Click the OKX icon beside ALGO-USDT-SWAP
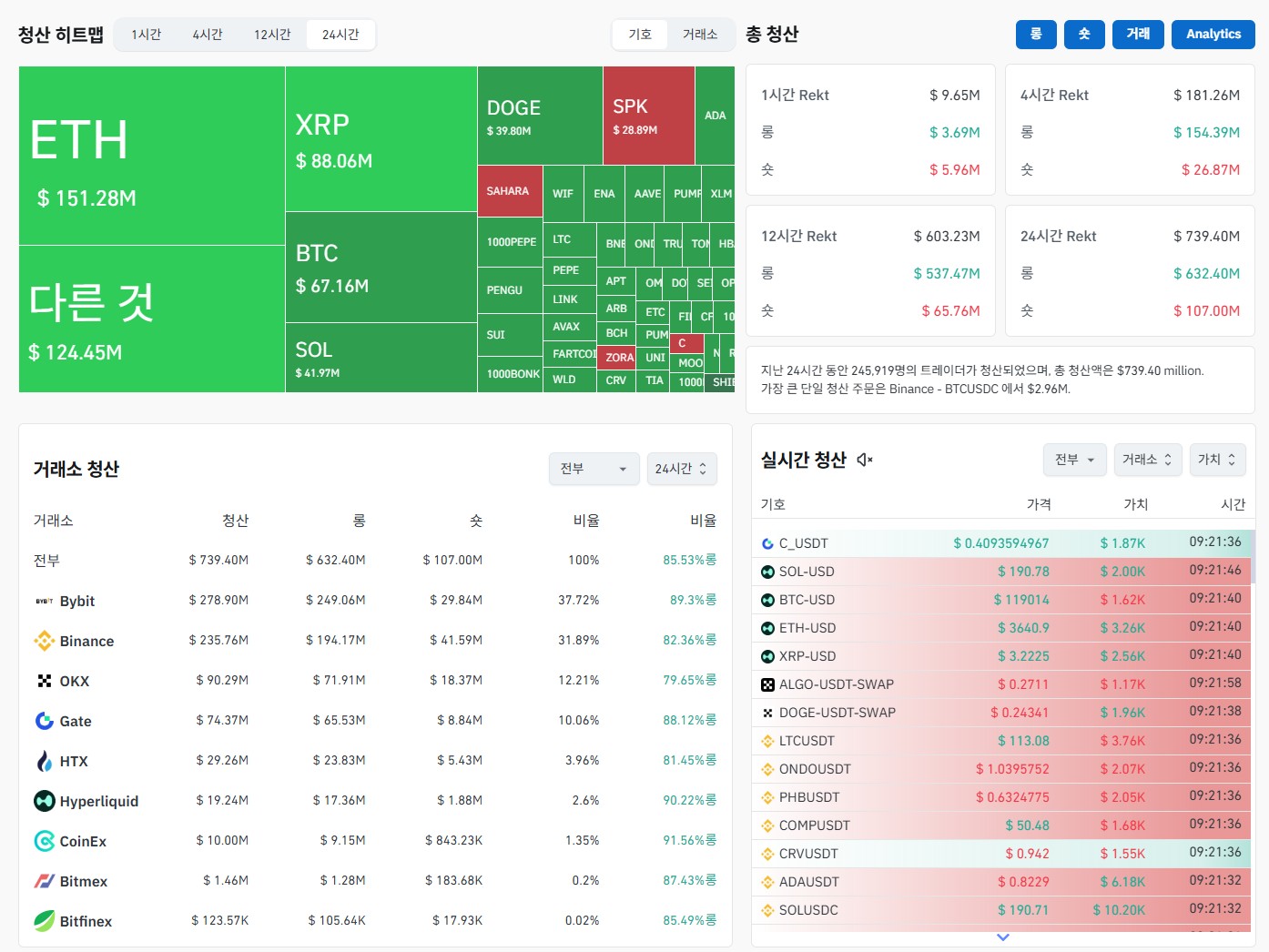 click(767, 684)
